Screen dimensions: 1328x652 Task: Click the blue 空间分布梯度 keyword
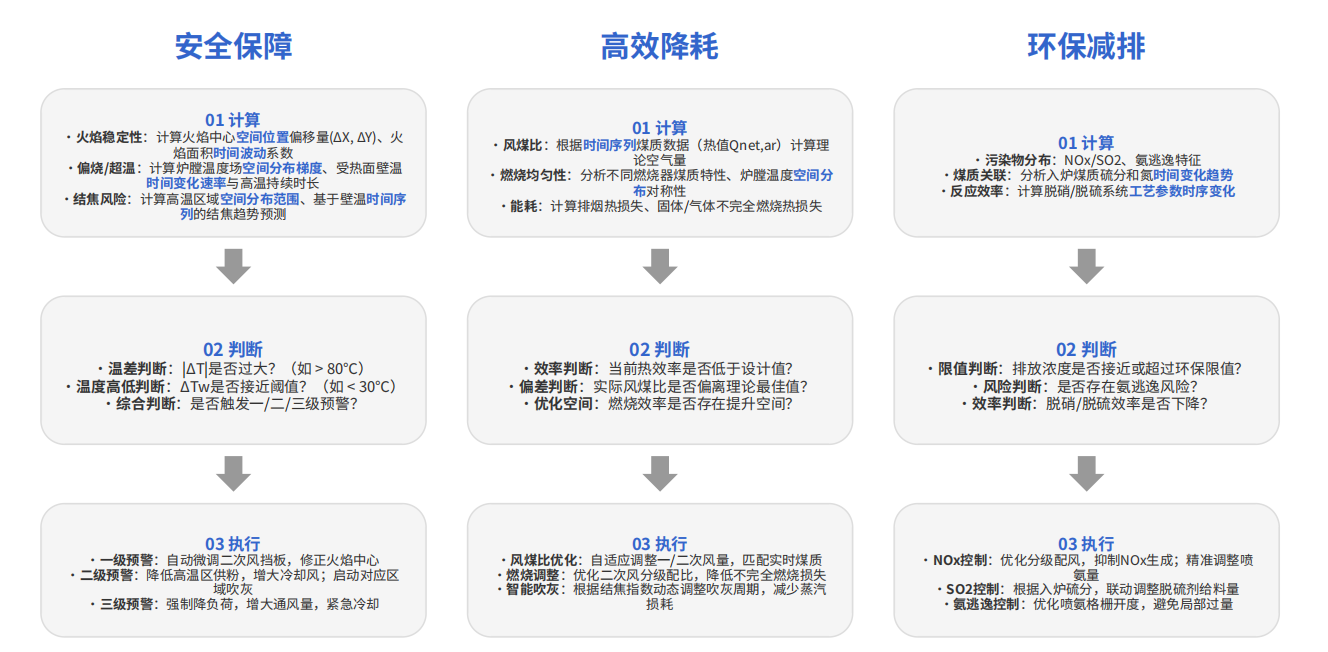click(x=282, y=168)
